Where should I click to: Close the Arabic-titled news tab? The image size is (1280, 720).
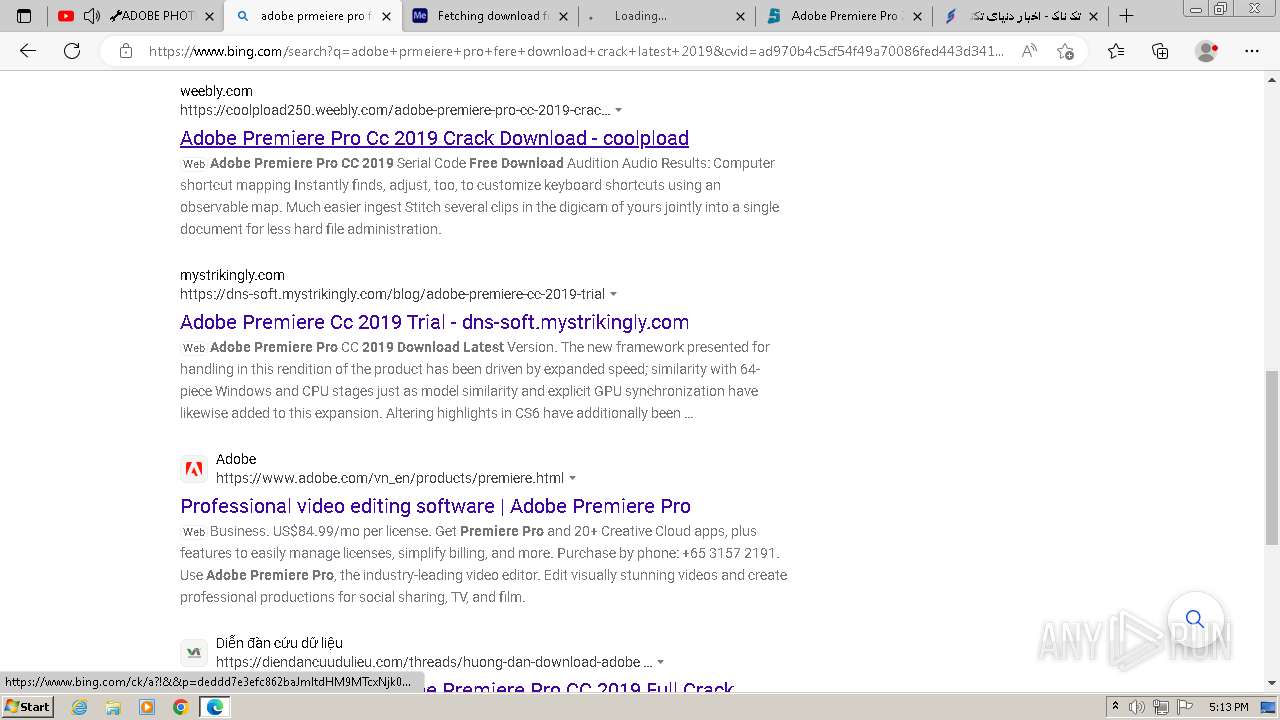[1093, 16]
